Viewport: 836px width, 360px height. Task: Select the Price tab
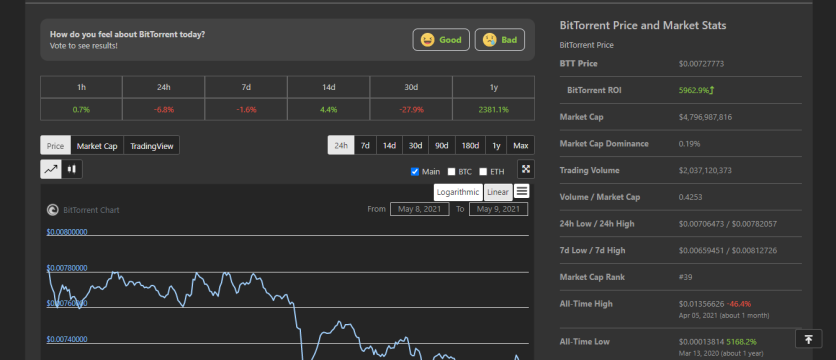click(55, 146)
